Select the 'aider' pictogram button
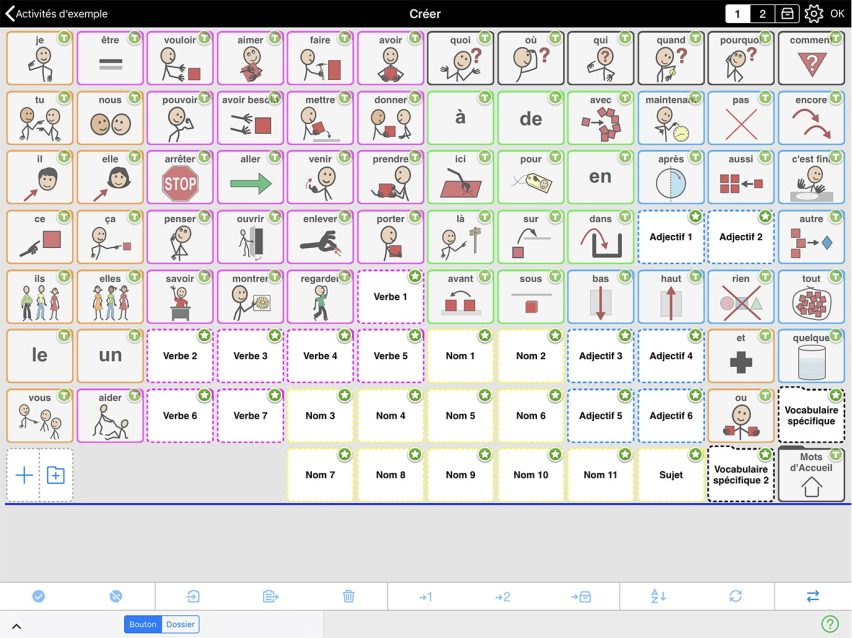This screenshot has width=852, height=638. 110,415
